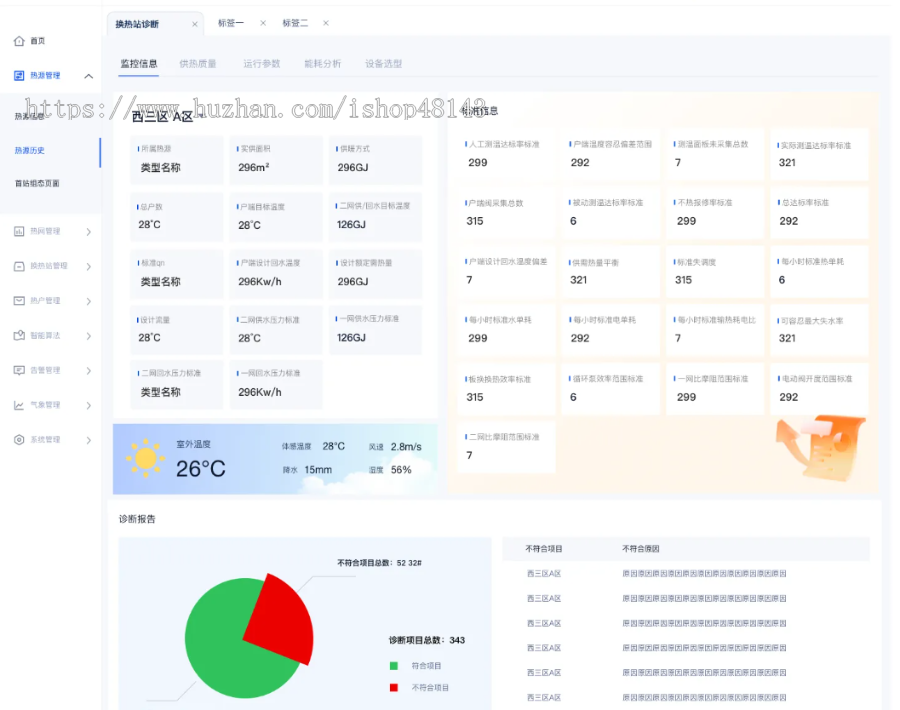Screen dimensions: 900x710
Task: Open the 能耗分析 tab
Action: click(323, 64)
